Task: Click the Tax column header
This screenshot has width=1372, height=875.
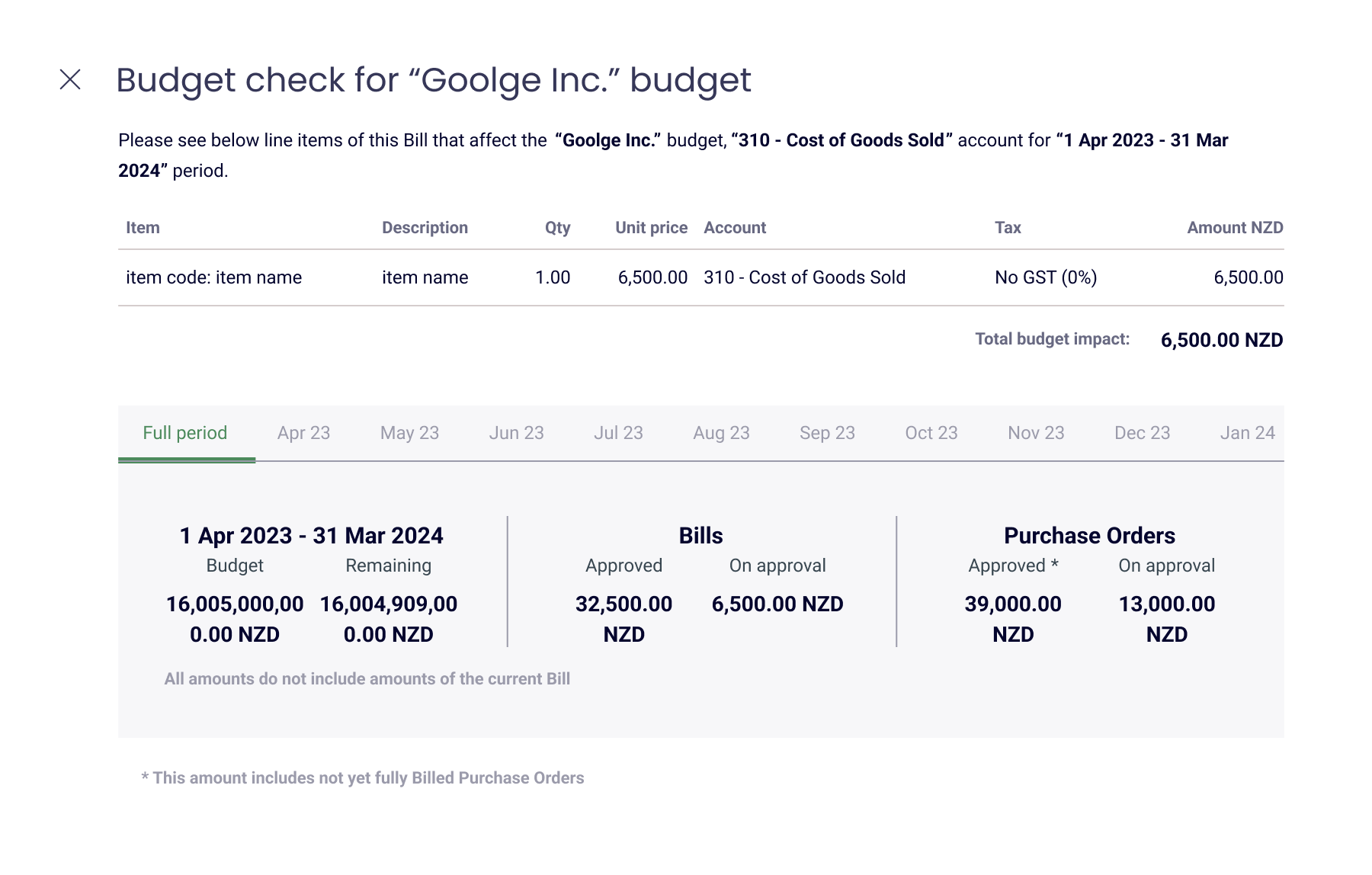Action: click(1008, 227)
